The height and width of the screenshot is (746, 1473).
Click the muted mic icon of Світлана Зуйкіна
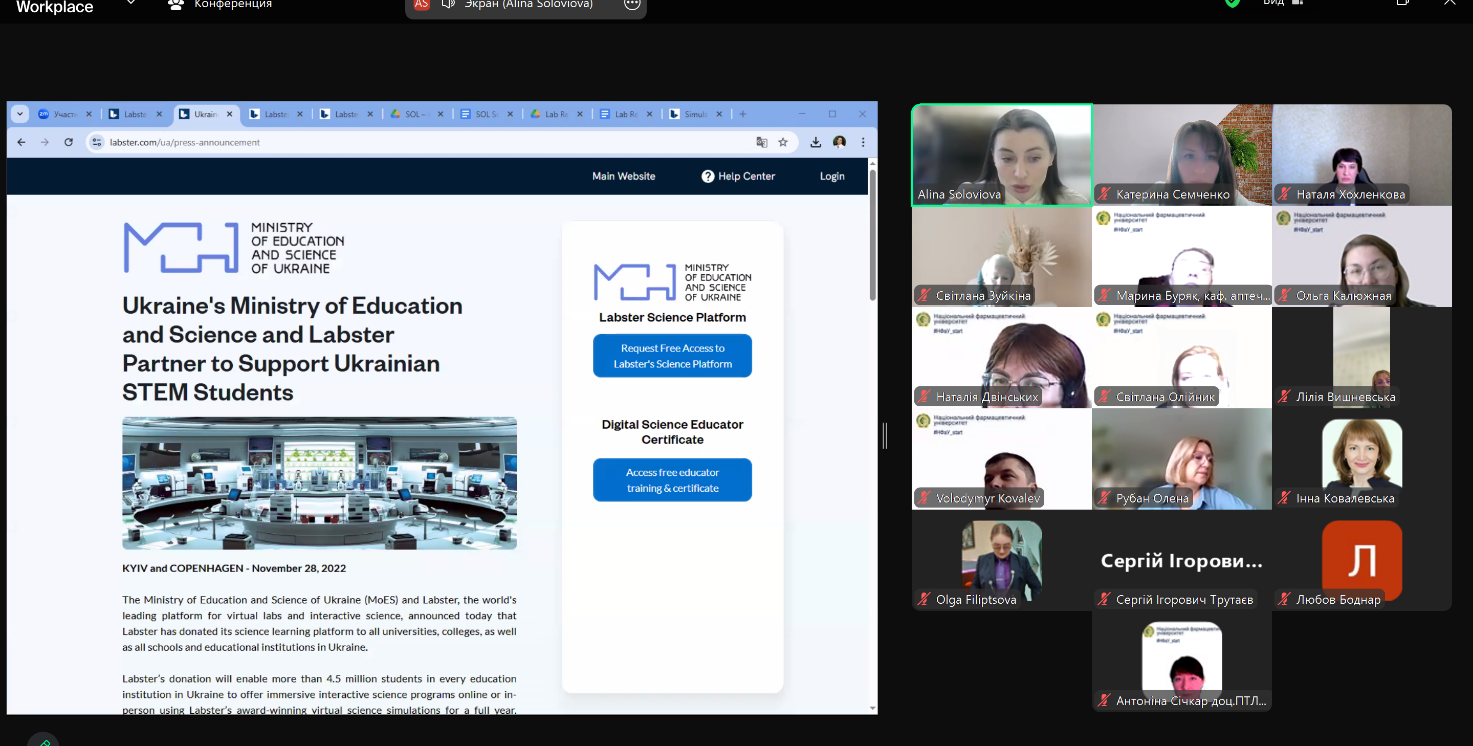(x=925, y=295)
